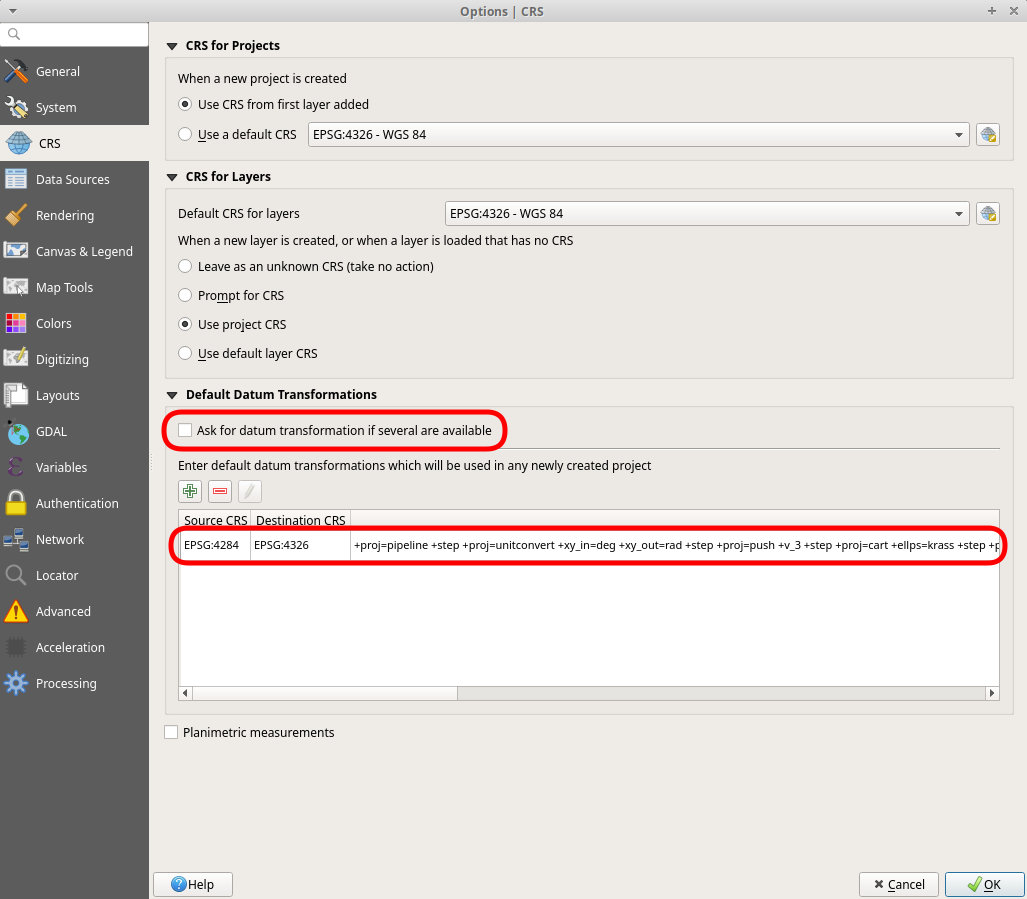Go to the Data Sources page
The height and width of the screenshot is (899, 1027).
pos(74,179)
